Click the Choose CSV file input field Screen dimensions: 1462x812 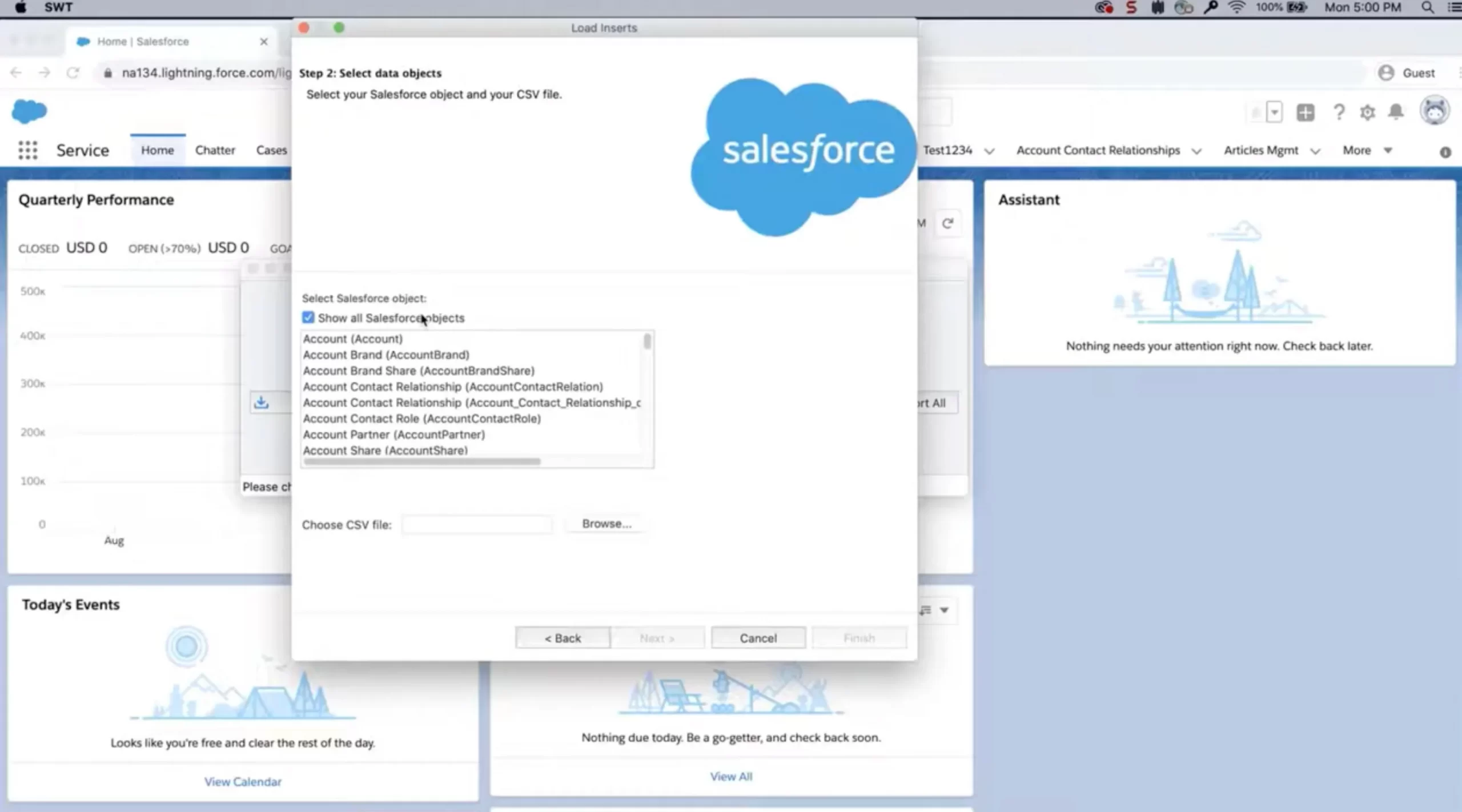click(477, 524)
